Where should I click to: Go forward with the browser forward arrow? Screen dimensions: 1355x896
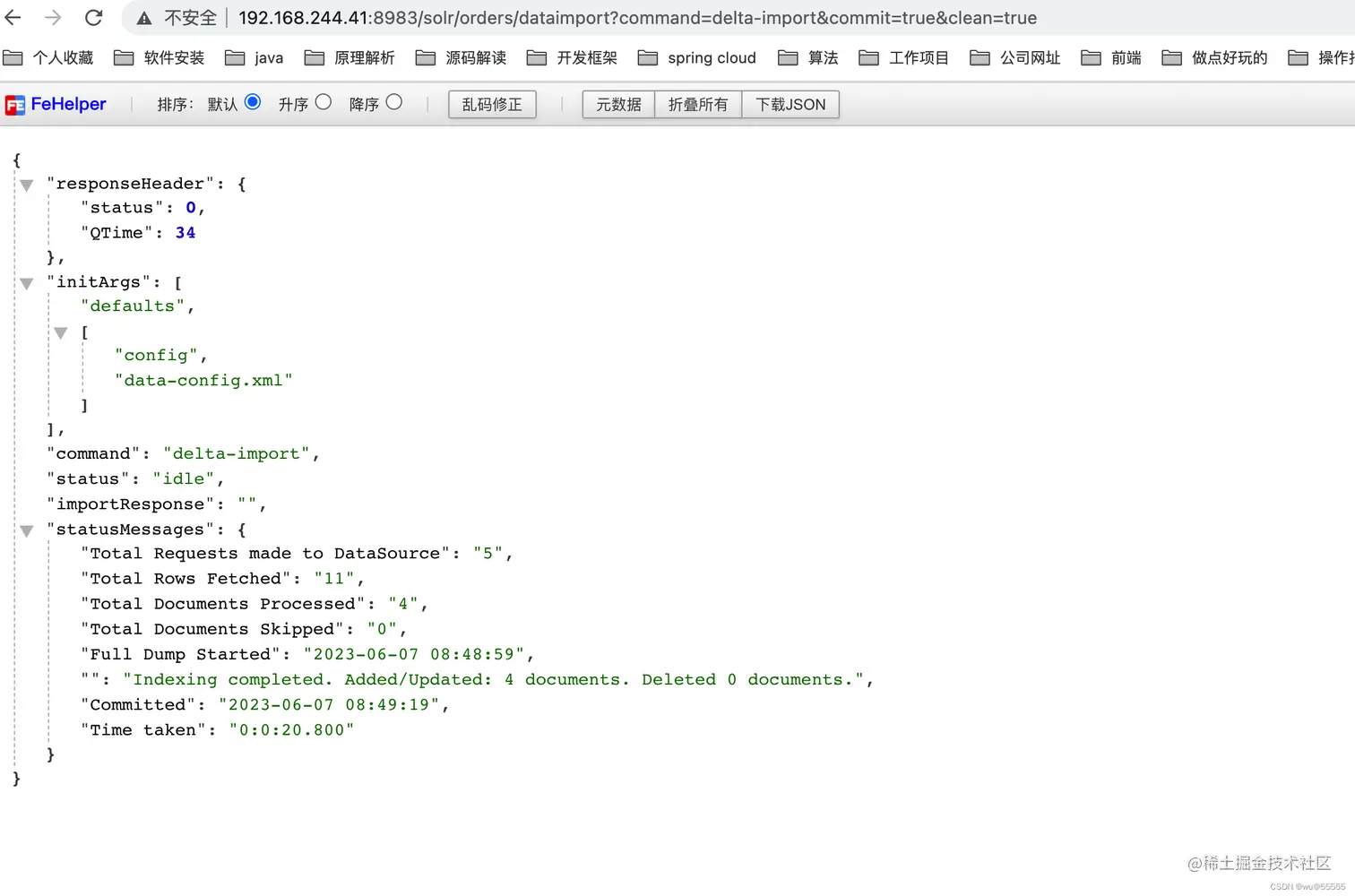pyautogui.click(x=53, y=18)
